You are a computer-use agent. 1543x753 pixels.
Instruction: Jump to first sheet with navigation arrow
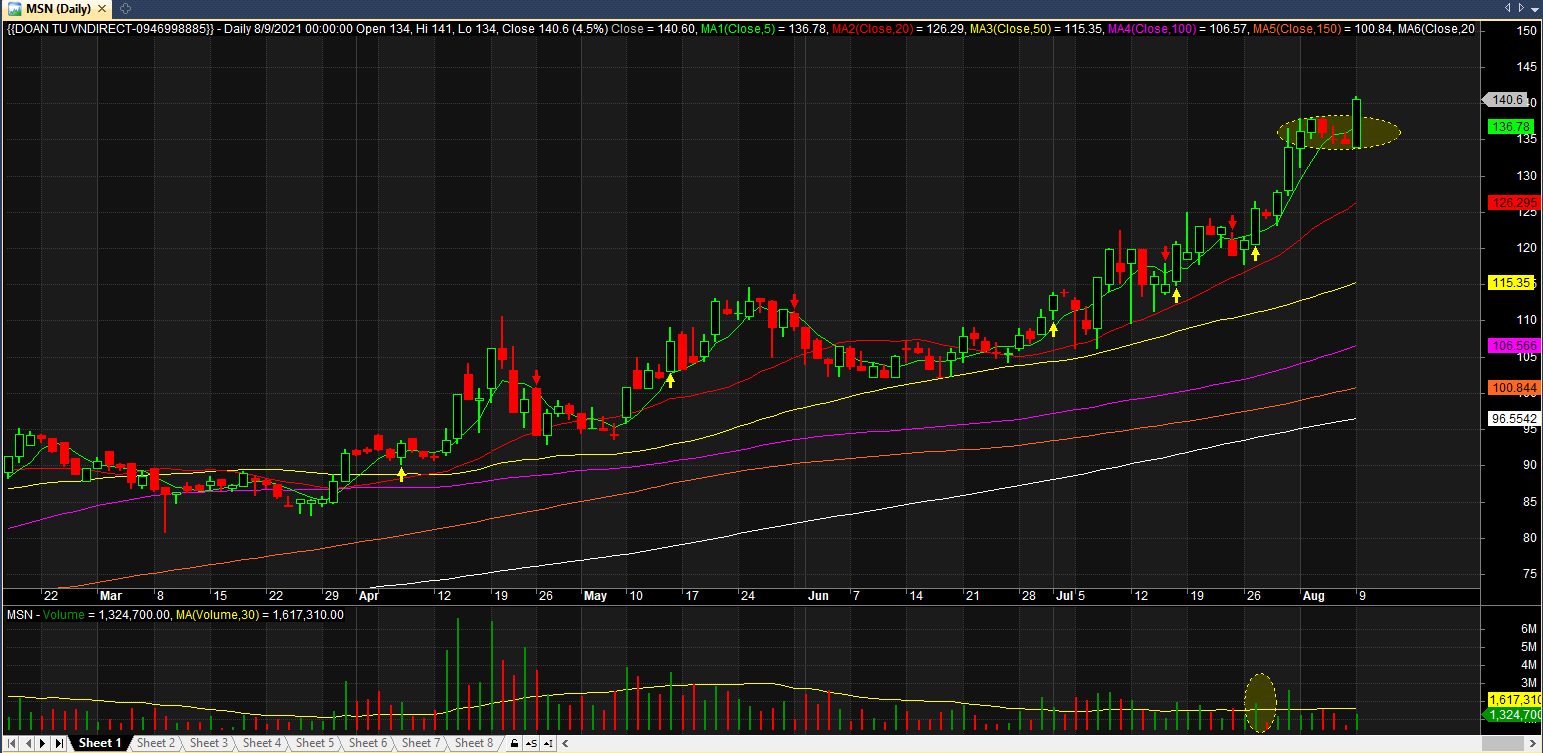11,743
